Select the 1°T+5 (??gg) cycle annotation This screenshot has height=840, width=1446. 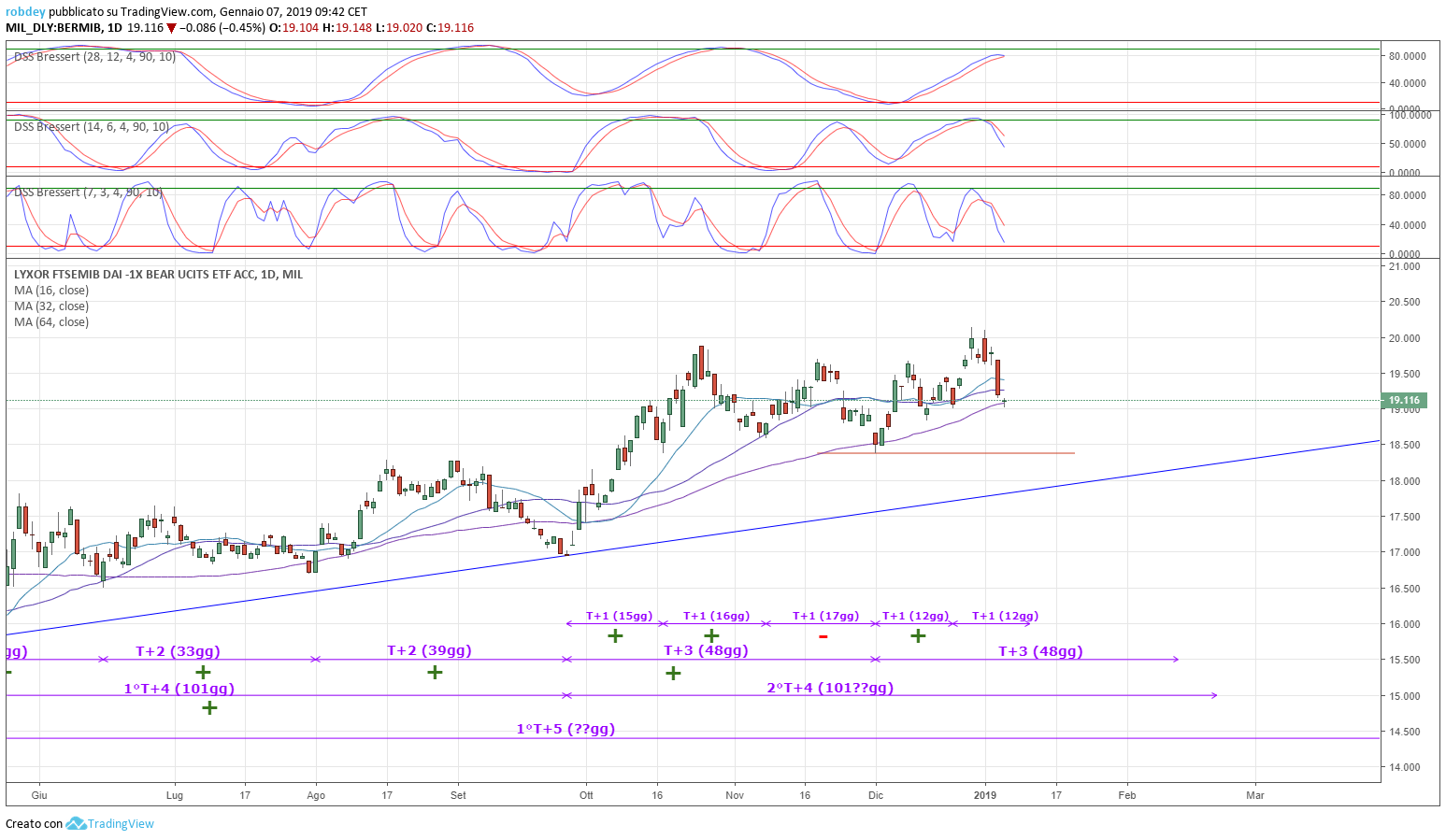[566, 729]
